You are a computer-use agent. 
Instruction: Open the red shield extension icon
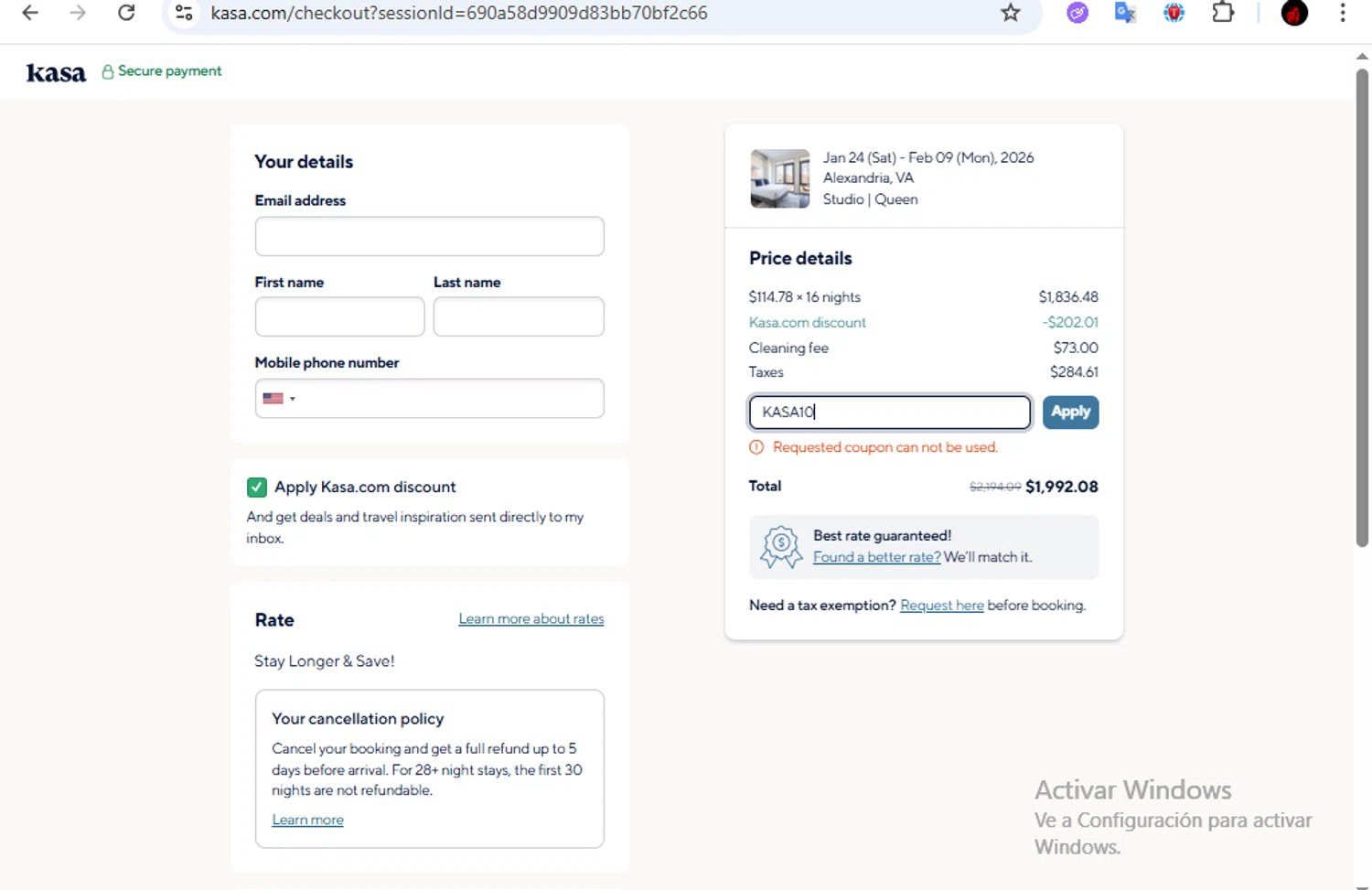[1174, 13]
